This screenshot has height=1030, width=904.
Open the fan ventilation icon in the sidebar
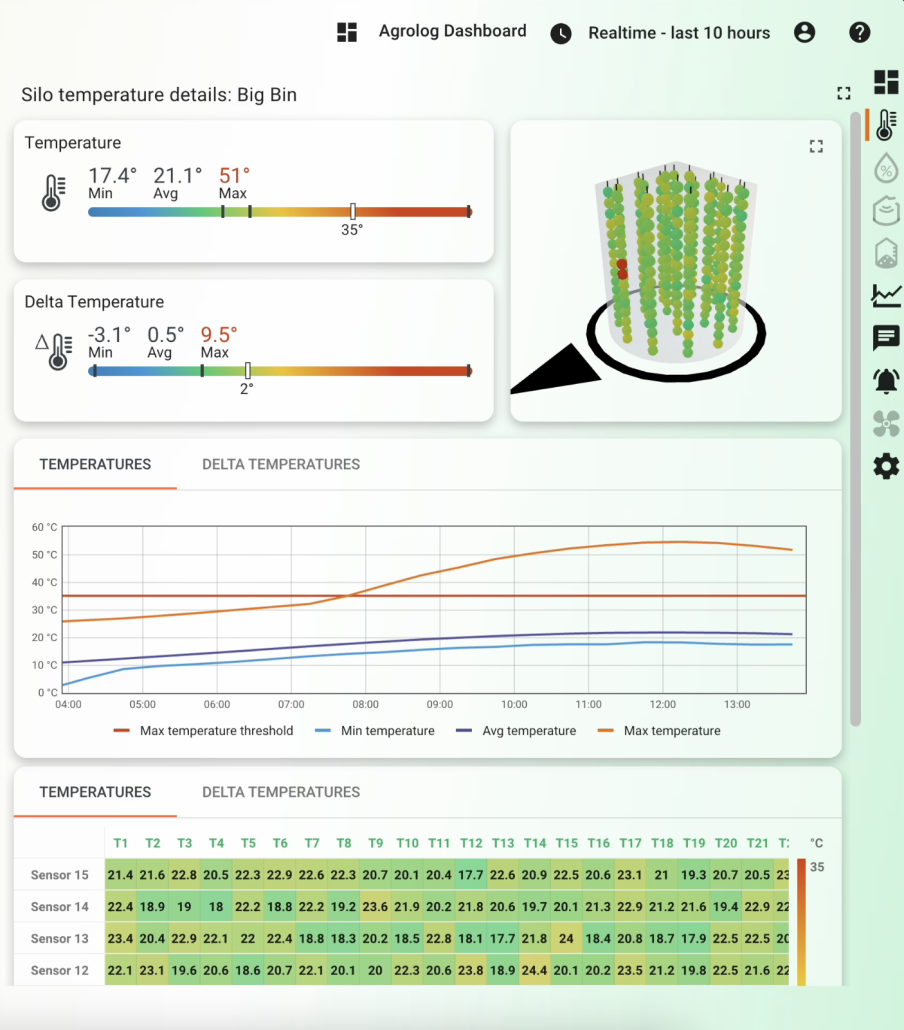(x=886, y=424)
